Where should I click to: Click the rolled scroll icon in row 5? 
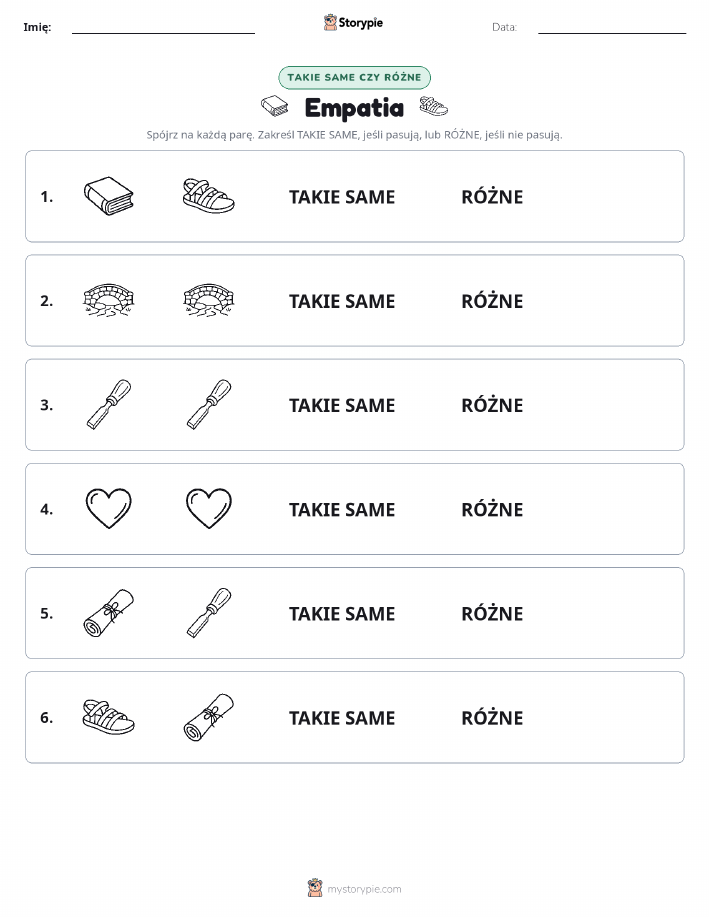coord(109,612)
